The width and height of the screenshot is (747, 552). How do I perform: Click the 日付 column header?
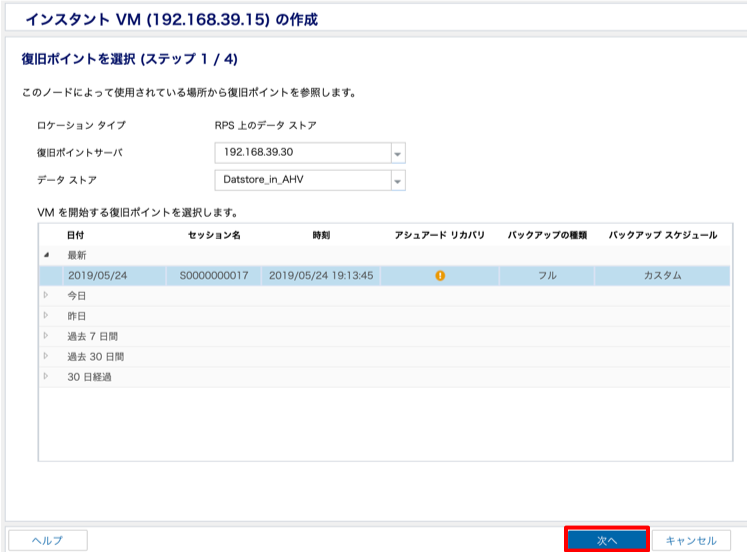pyautogui.click(x=76, y=235)
